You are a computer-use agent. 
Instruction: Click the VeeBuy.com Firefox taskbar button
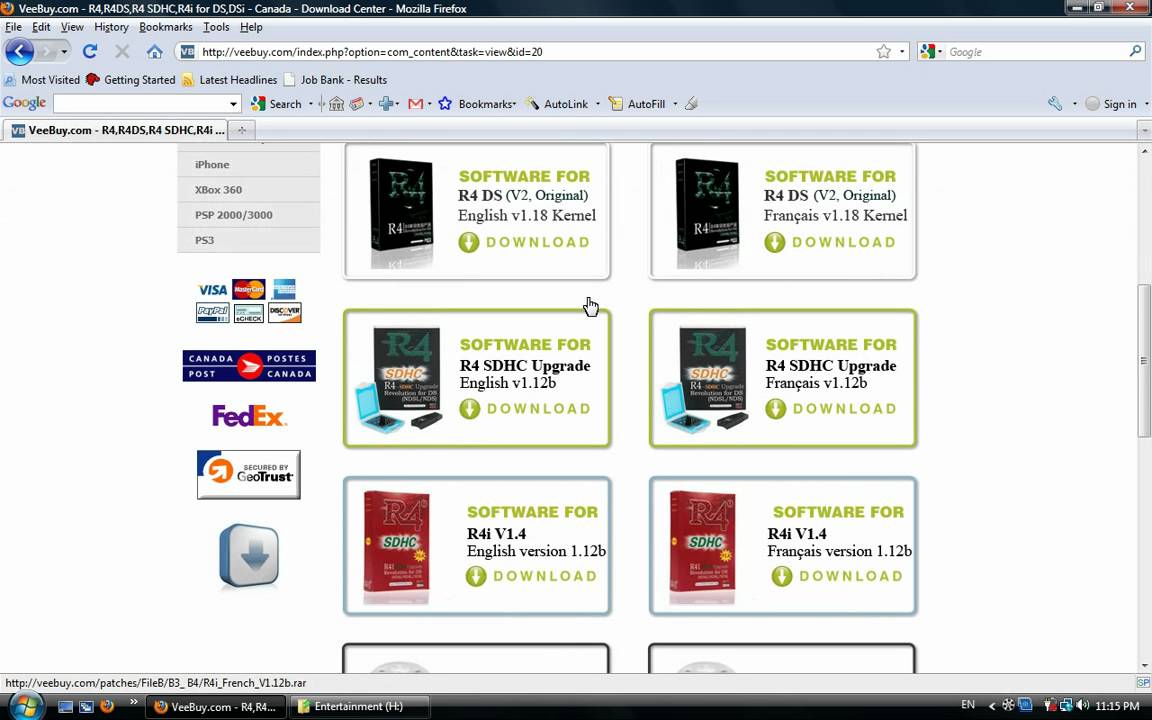pos(215,706)
